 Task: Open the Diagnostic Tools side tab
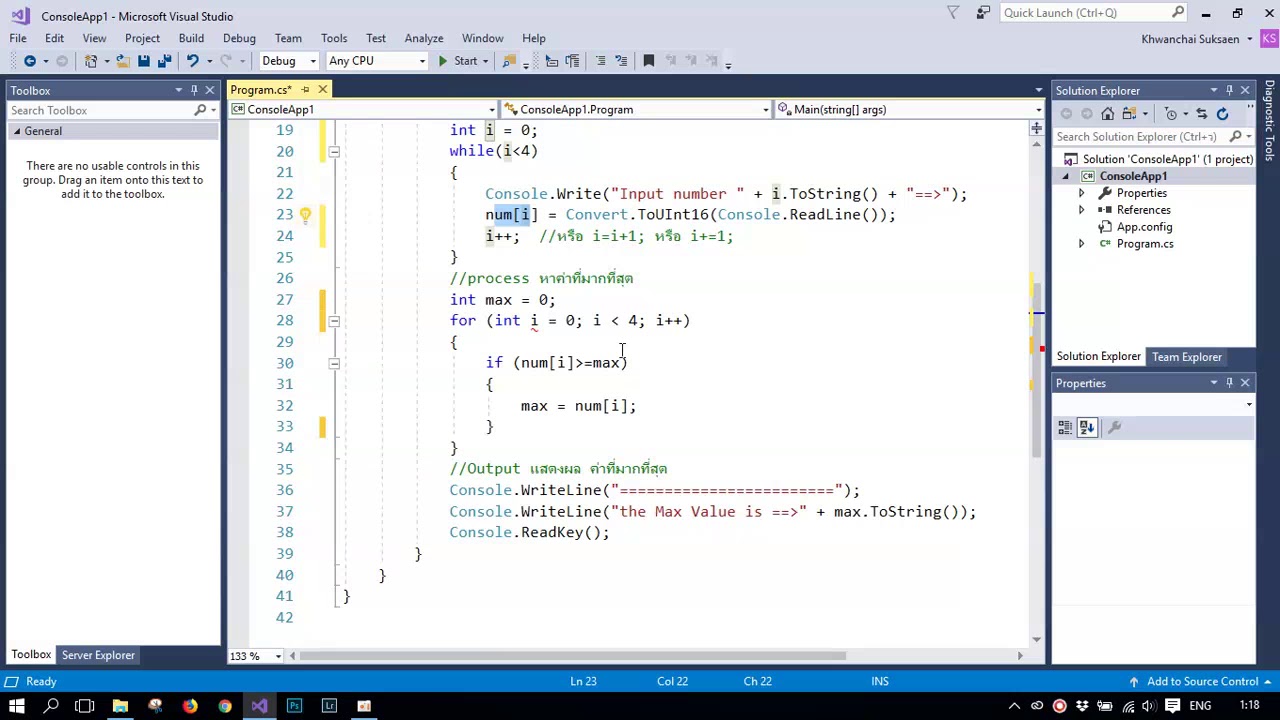click(1269, 120)
